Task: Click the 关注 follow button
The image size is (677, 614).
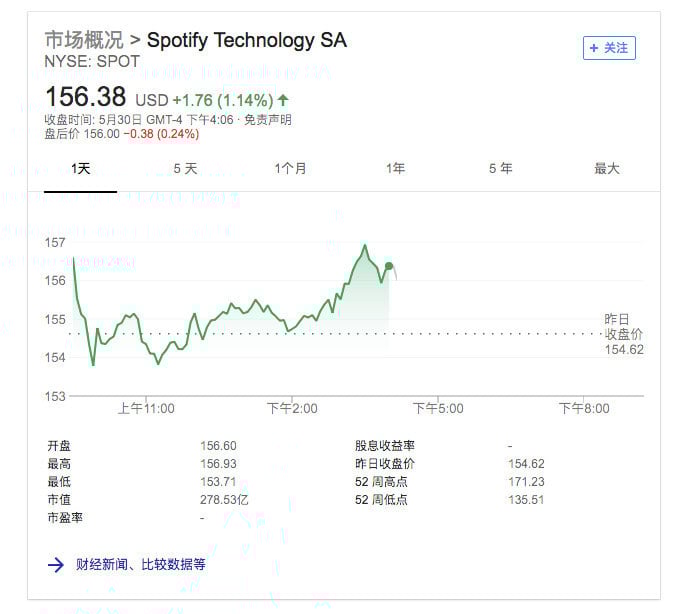Action: (x=609, y=48)
